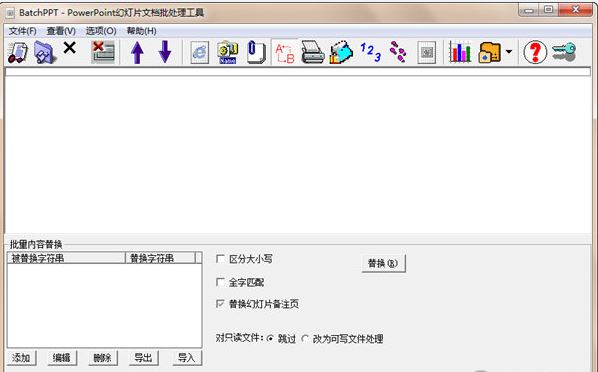Open the 文件(F) menu

23,31
